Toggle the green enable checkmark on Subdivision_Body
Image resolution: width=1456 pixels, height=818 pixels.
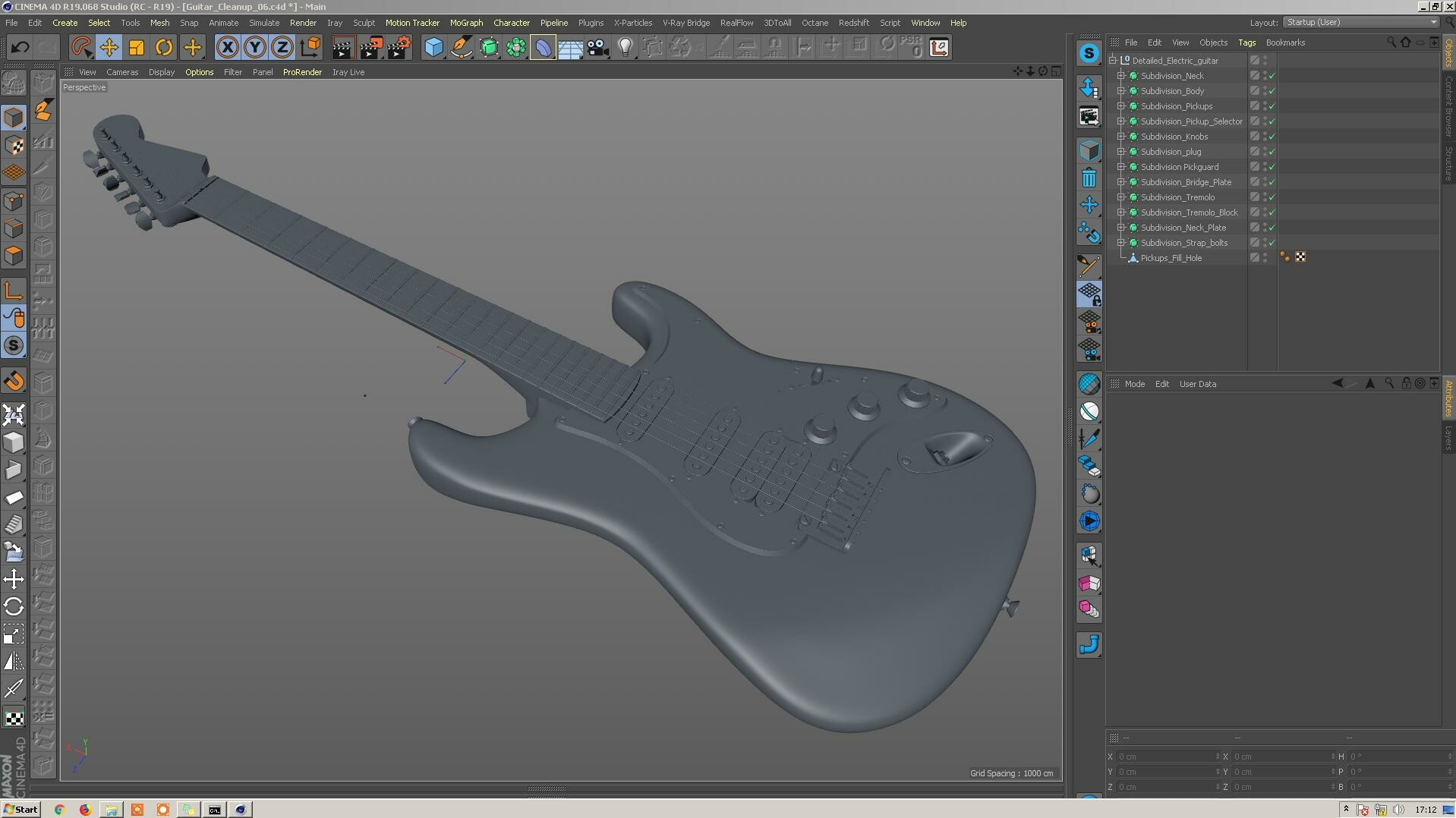(1272, 90)
